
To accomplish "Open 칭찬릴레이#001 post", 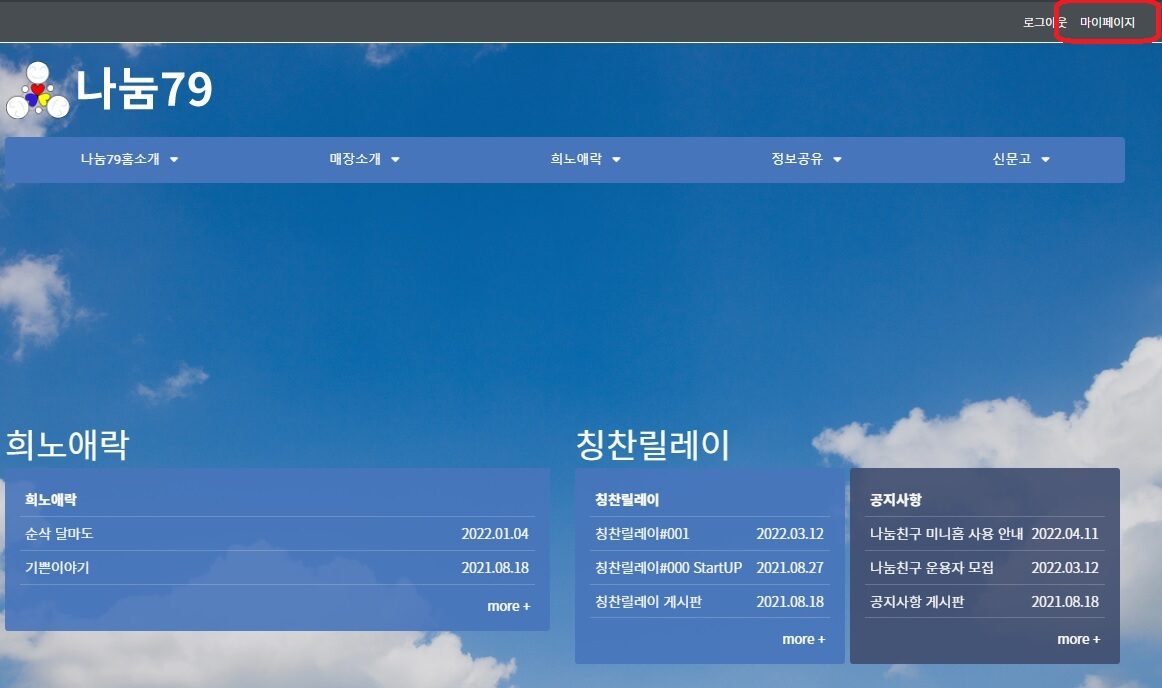I will (x=642, y=534).
